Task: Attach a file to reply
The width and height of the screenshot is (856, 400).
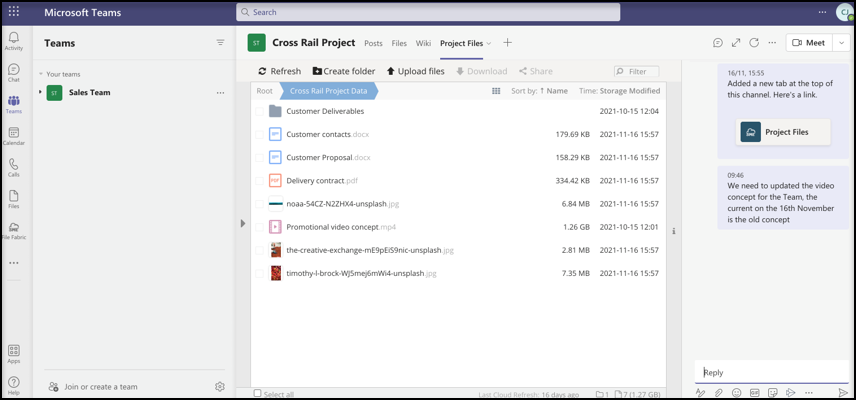Action: coord(718,393)
